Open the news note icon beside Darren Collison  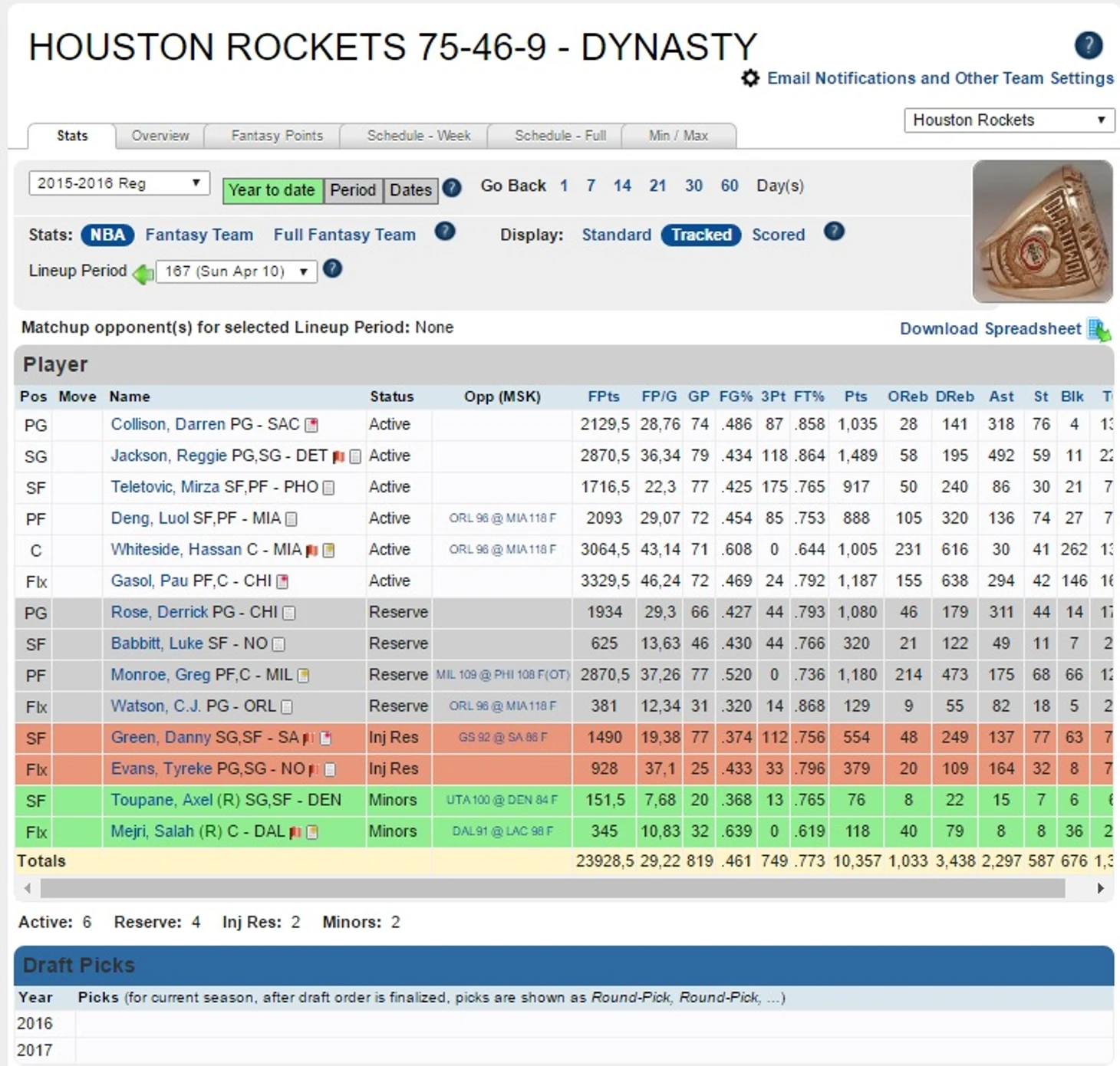click(311, 425)
